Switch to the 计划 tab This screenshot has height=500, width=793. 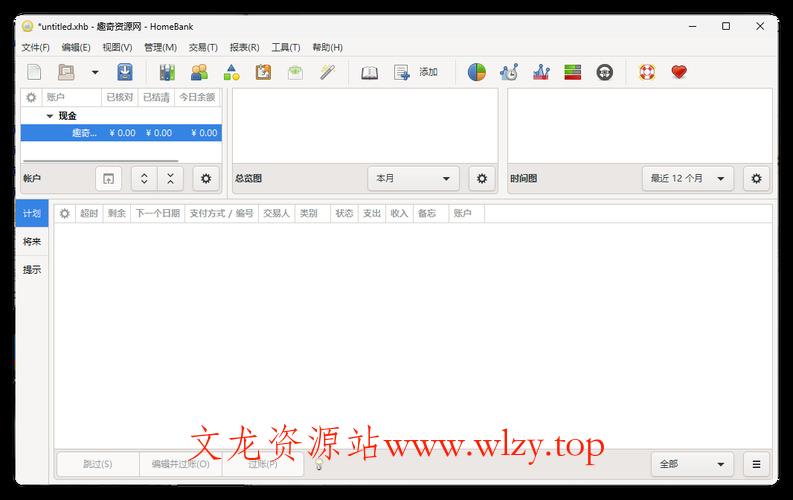click(x=32, y=213)
